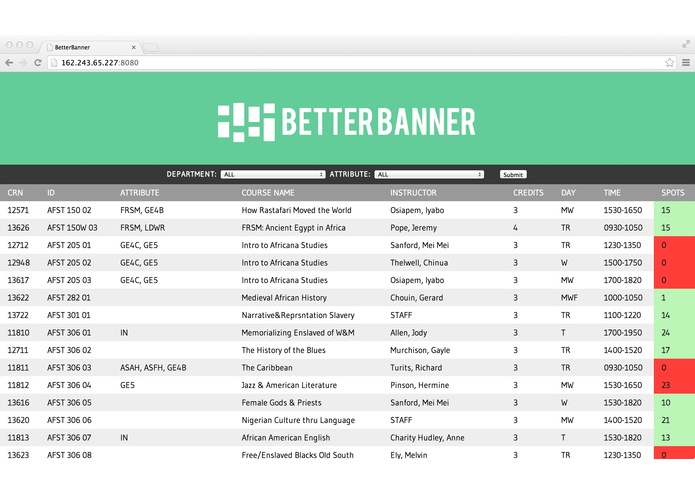Click Medieval African History course name
Viewport: 695px width, 494px height.
[x=284, y=298]
